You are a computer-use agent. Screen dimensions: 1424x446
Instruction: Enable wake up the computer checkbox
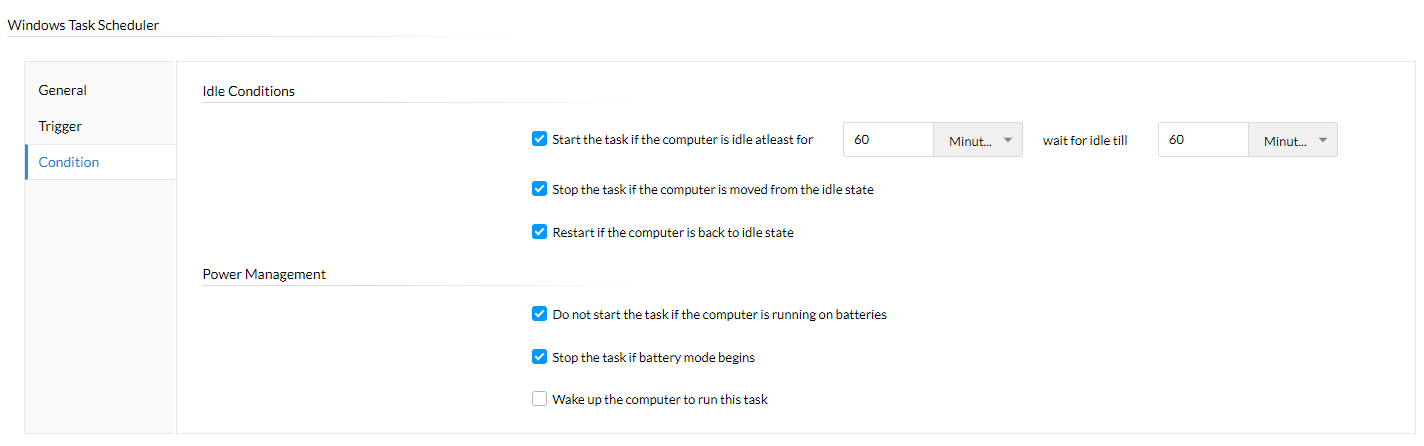(x=540, y=399)
